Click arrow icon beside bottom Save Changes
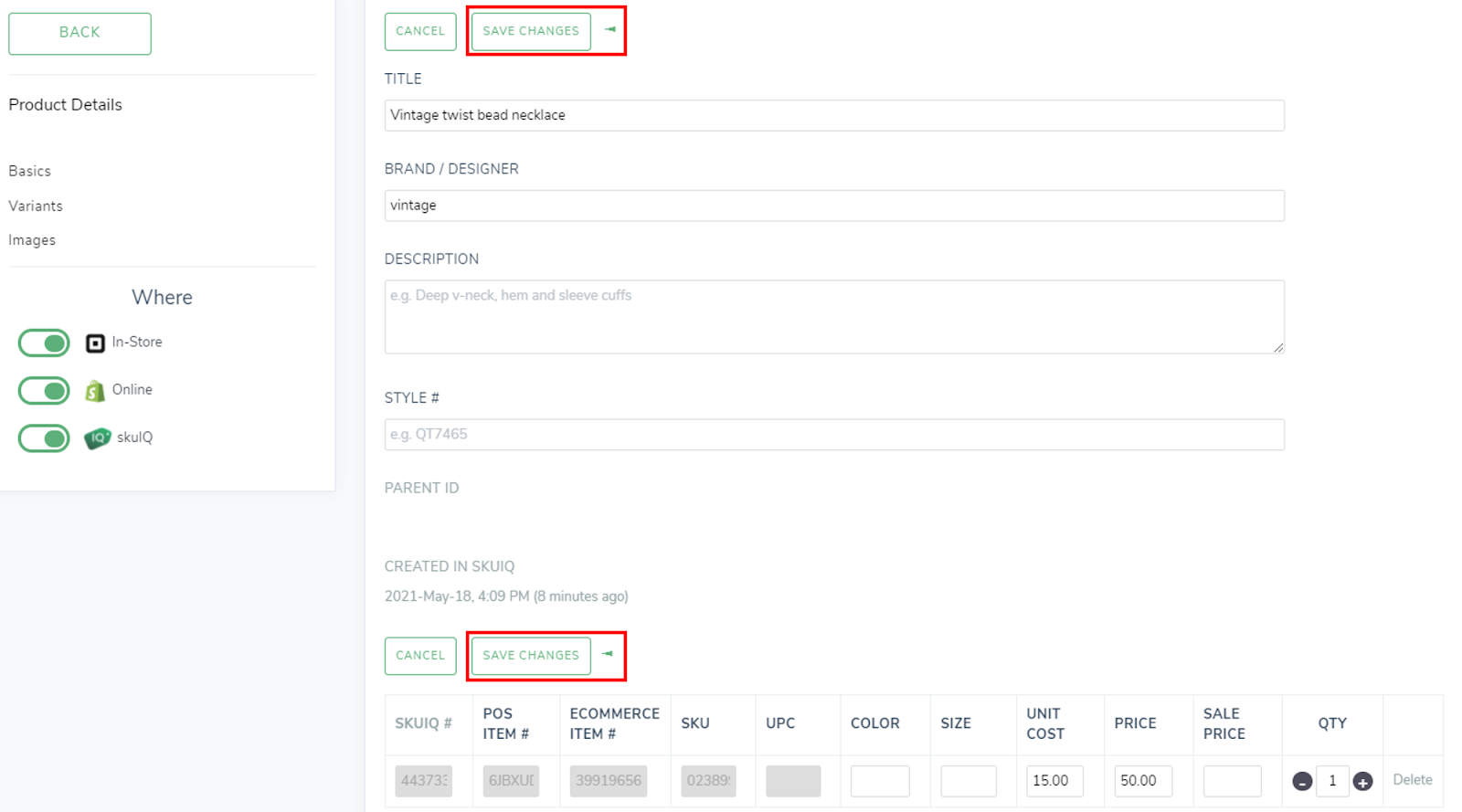The image size is (1462, 812). (x=608, y=654)
